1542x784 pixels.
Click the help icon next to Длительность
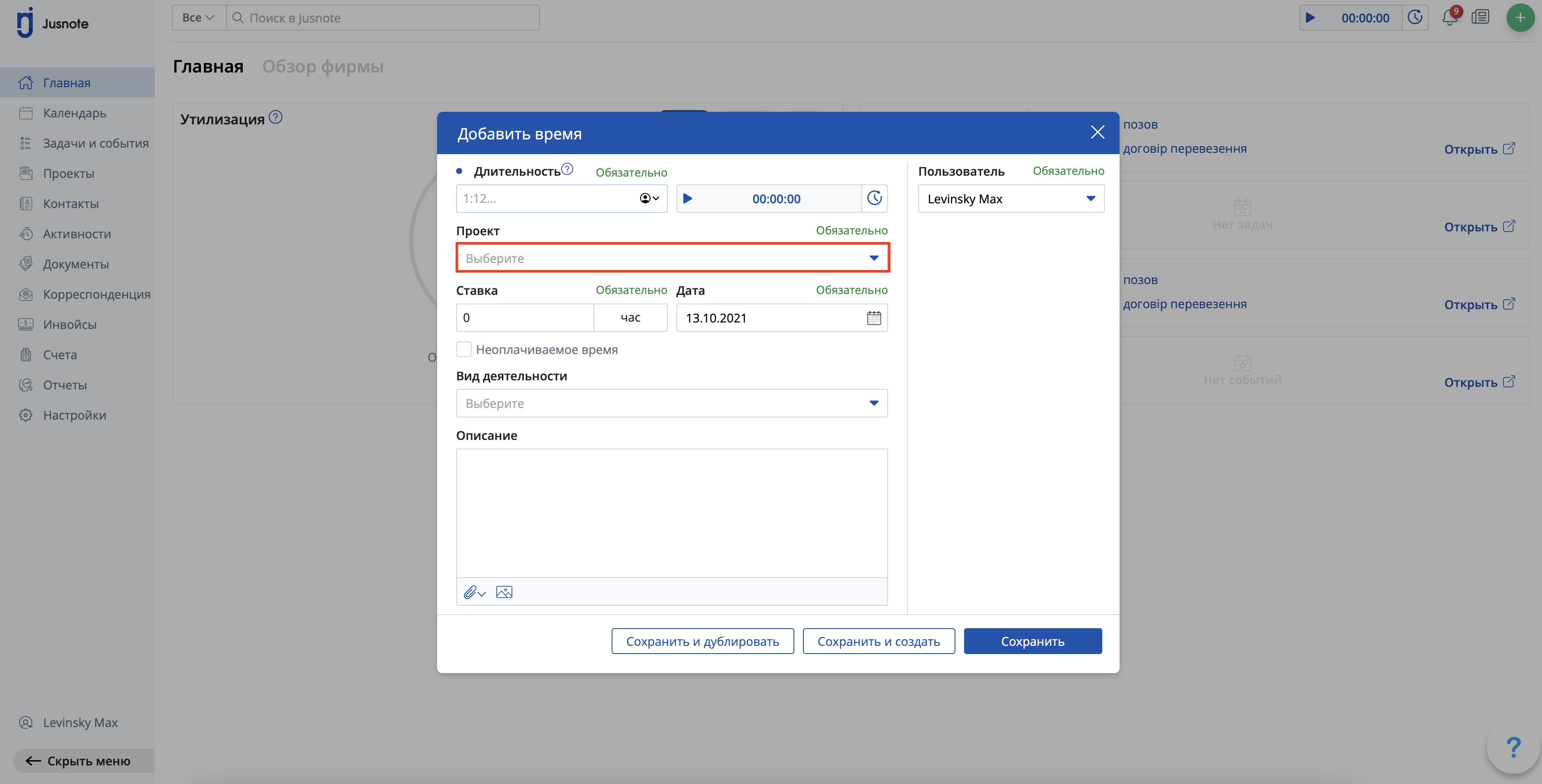pos(567,169)
